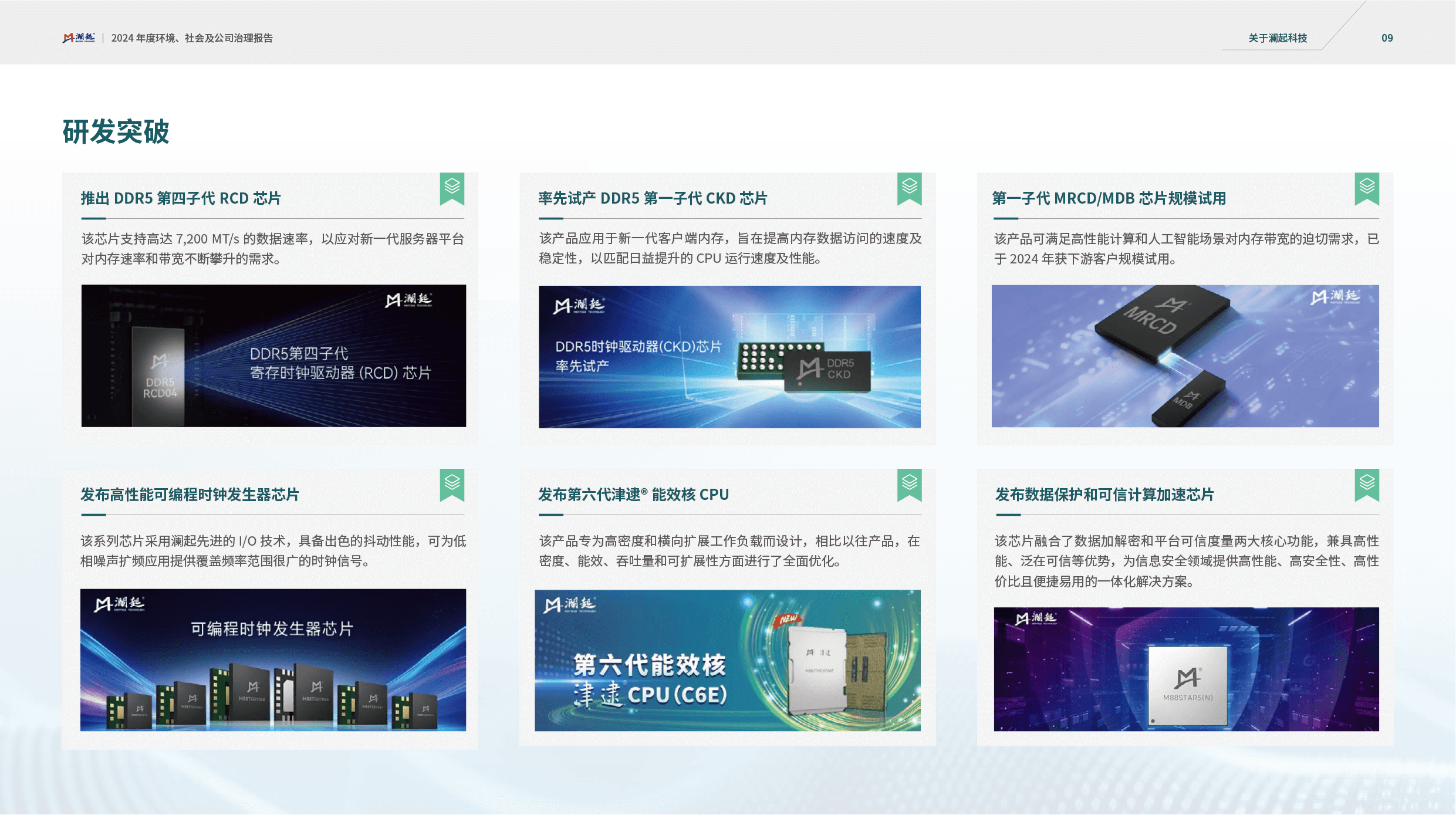Click the Montage logo in page header
Image resolution: width=1456 pixels, height=815 pixels.
pyautogui.click(x=79, y=38)
